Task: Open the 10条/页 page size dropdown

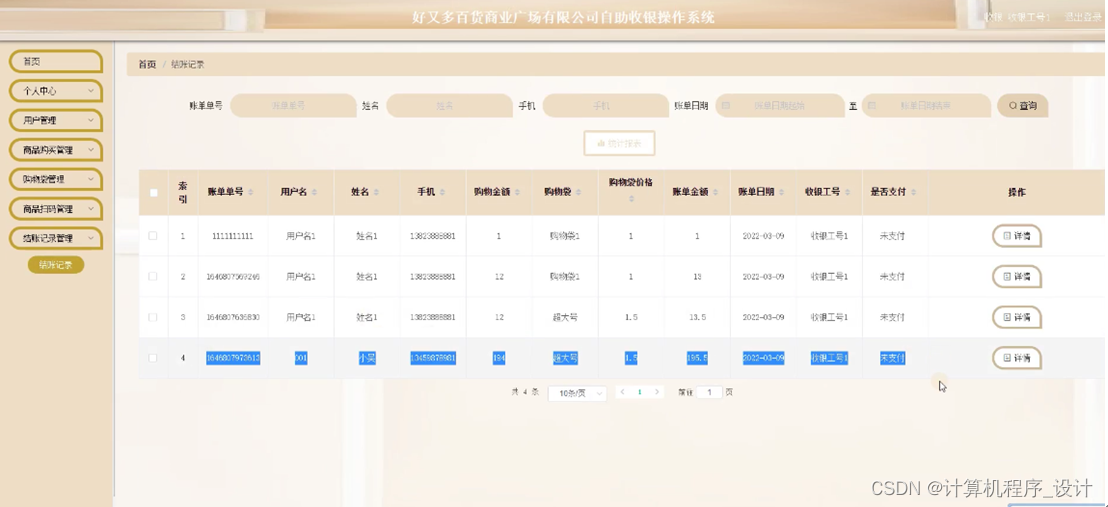Action: pos(577,393)
